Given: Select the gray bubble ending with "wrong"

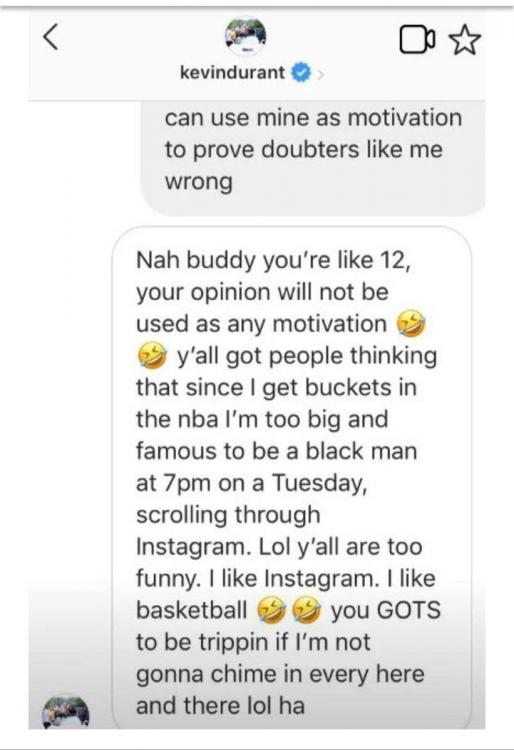Looking at the screenshot, I should [x=313, y=158].
